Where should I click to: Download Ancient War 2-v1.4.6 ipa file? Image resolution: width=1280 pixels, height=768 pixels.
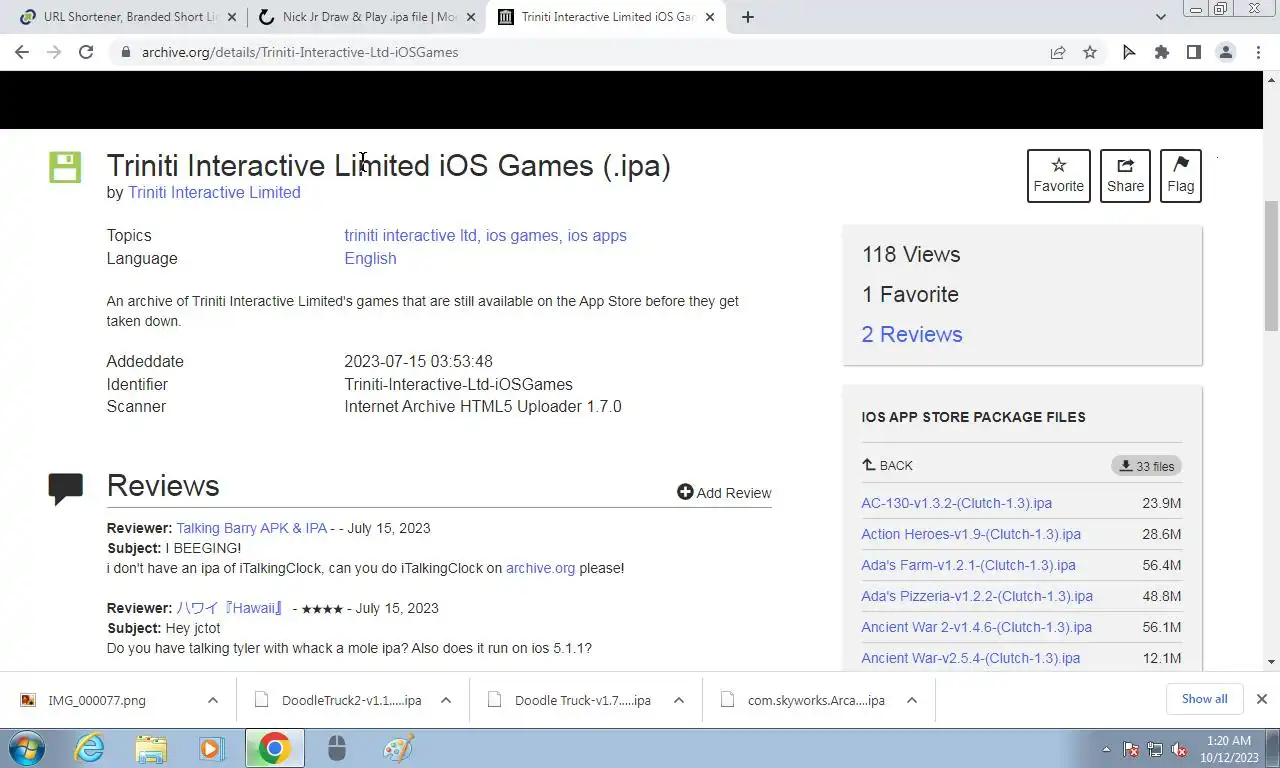[976, 627]
